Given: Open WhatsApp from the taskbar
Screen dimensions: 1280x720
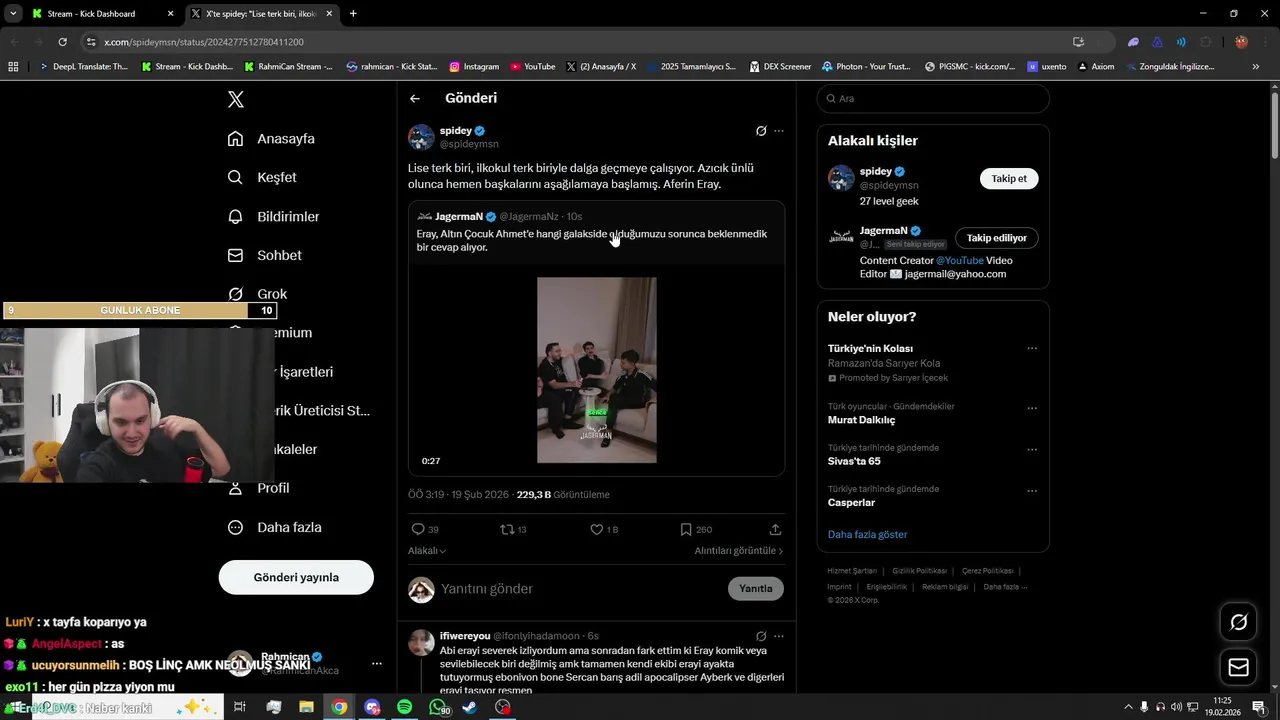Looking at the screenshot, I should (437, 707).
